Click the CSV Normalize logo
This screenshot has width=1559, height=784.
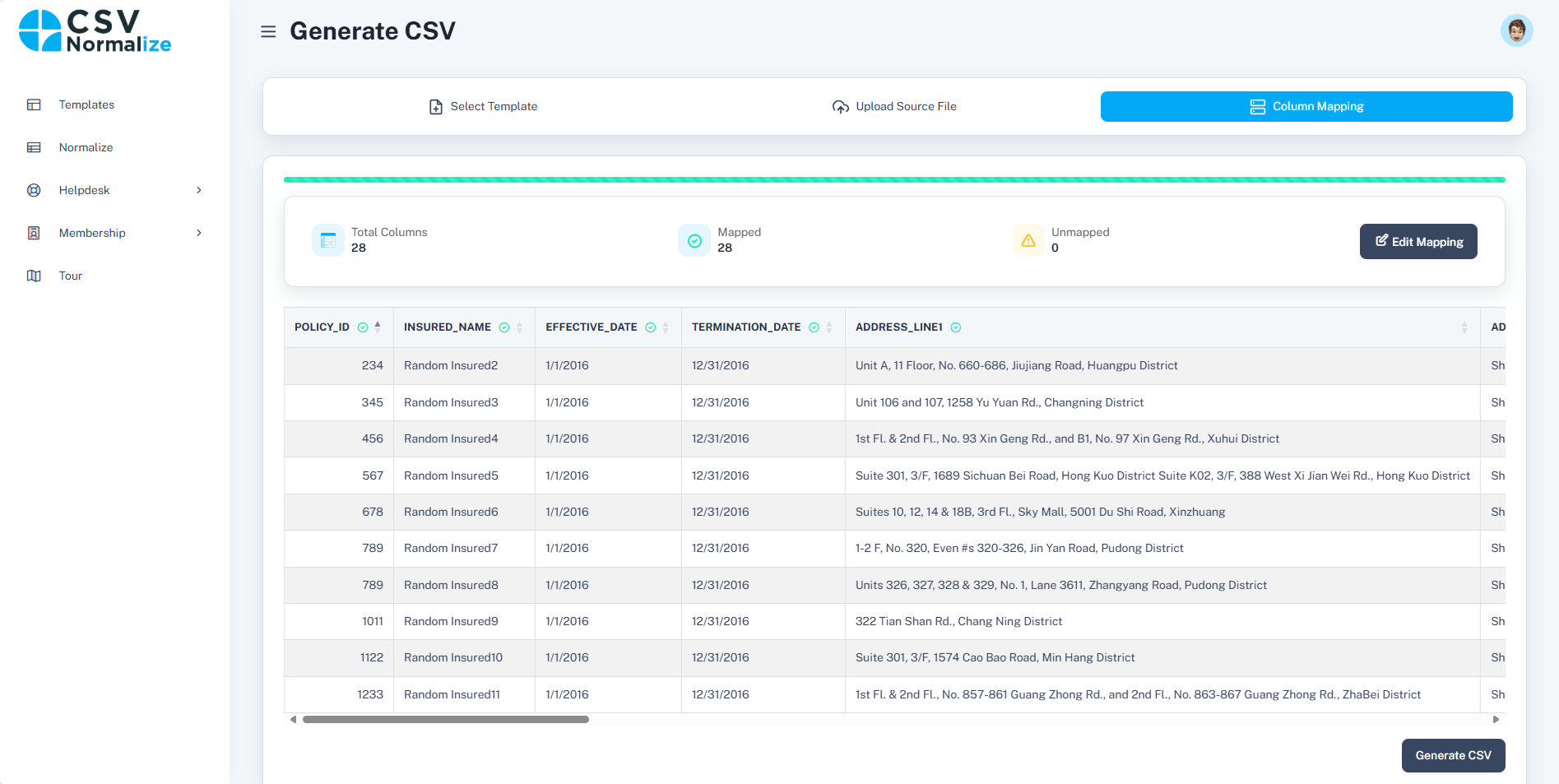coord(95,31)
